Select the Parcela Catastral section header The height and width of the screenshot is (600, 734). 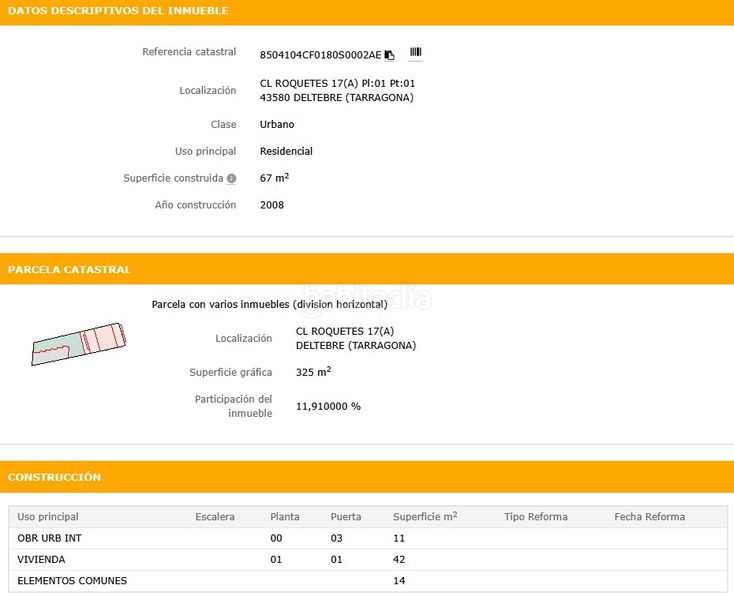69,270
